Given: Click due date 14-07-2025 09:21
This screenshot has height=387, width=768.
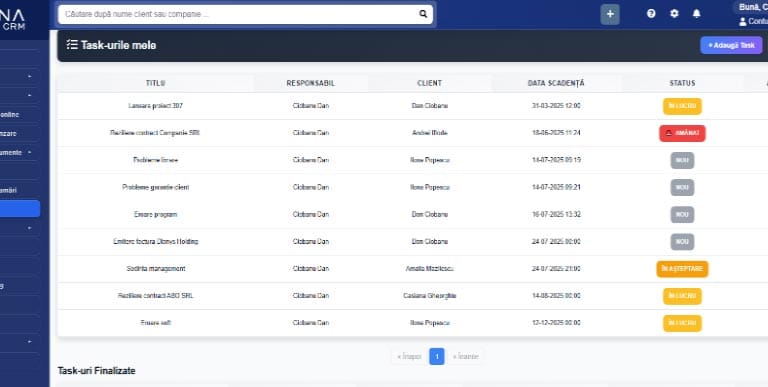Looking at the screenshot, I should pos(556,187).
